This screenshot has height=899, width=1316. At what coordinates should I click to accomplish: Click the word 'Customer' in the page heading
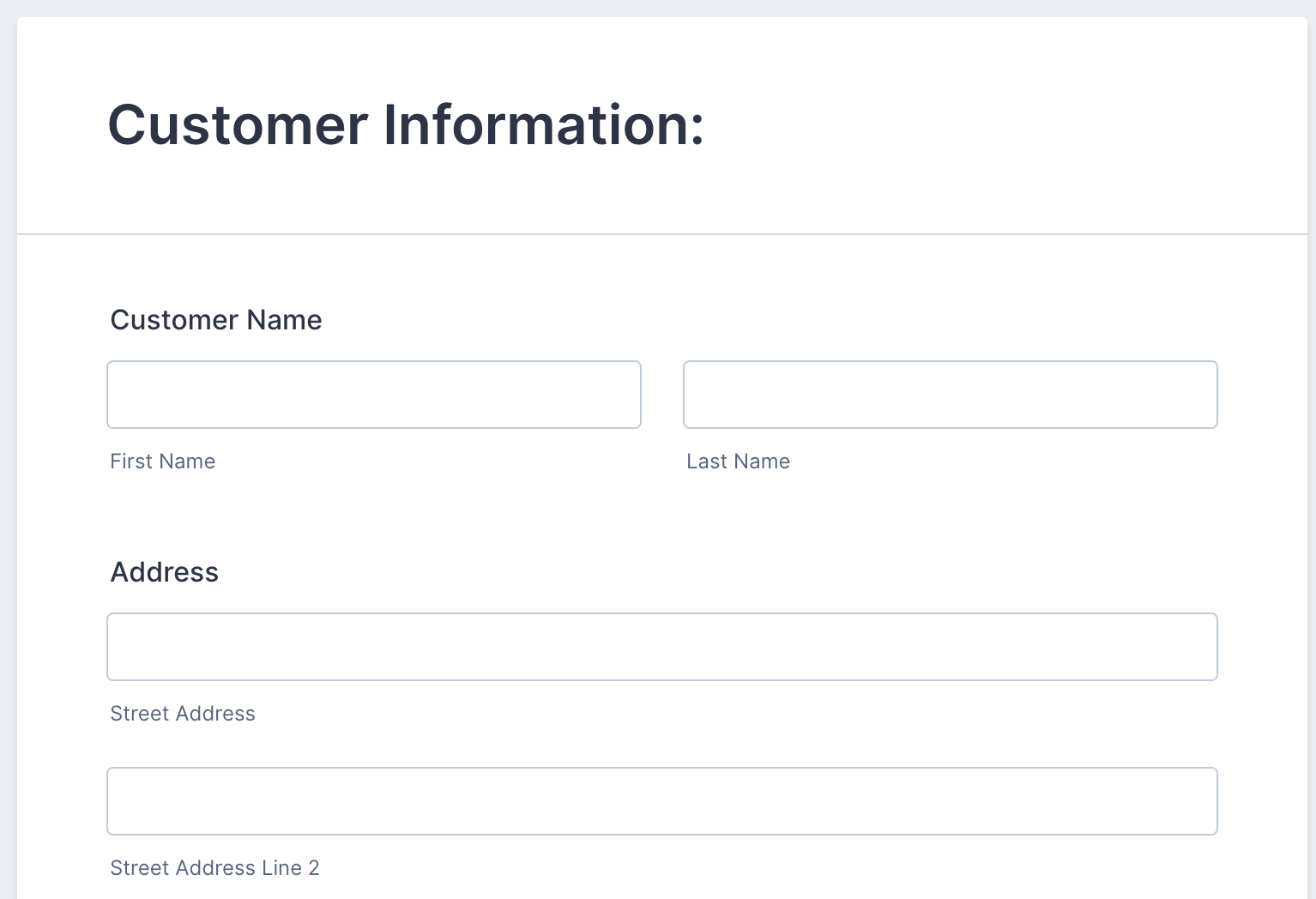coord(238,125)
